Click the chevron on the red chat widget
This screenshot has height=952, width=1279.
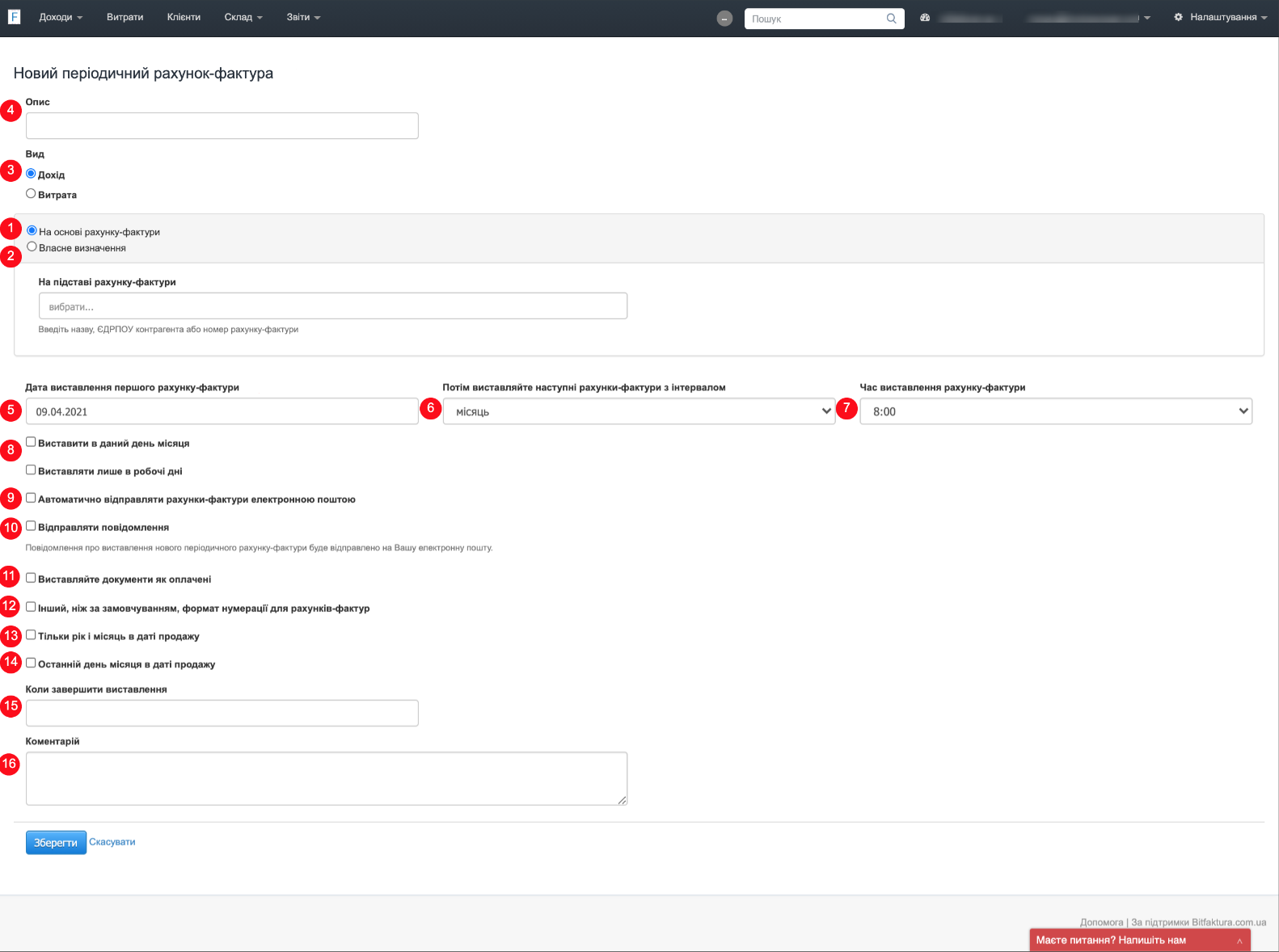click(x=1239, y=941)
